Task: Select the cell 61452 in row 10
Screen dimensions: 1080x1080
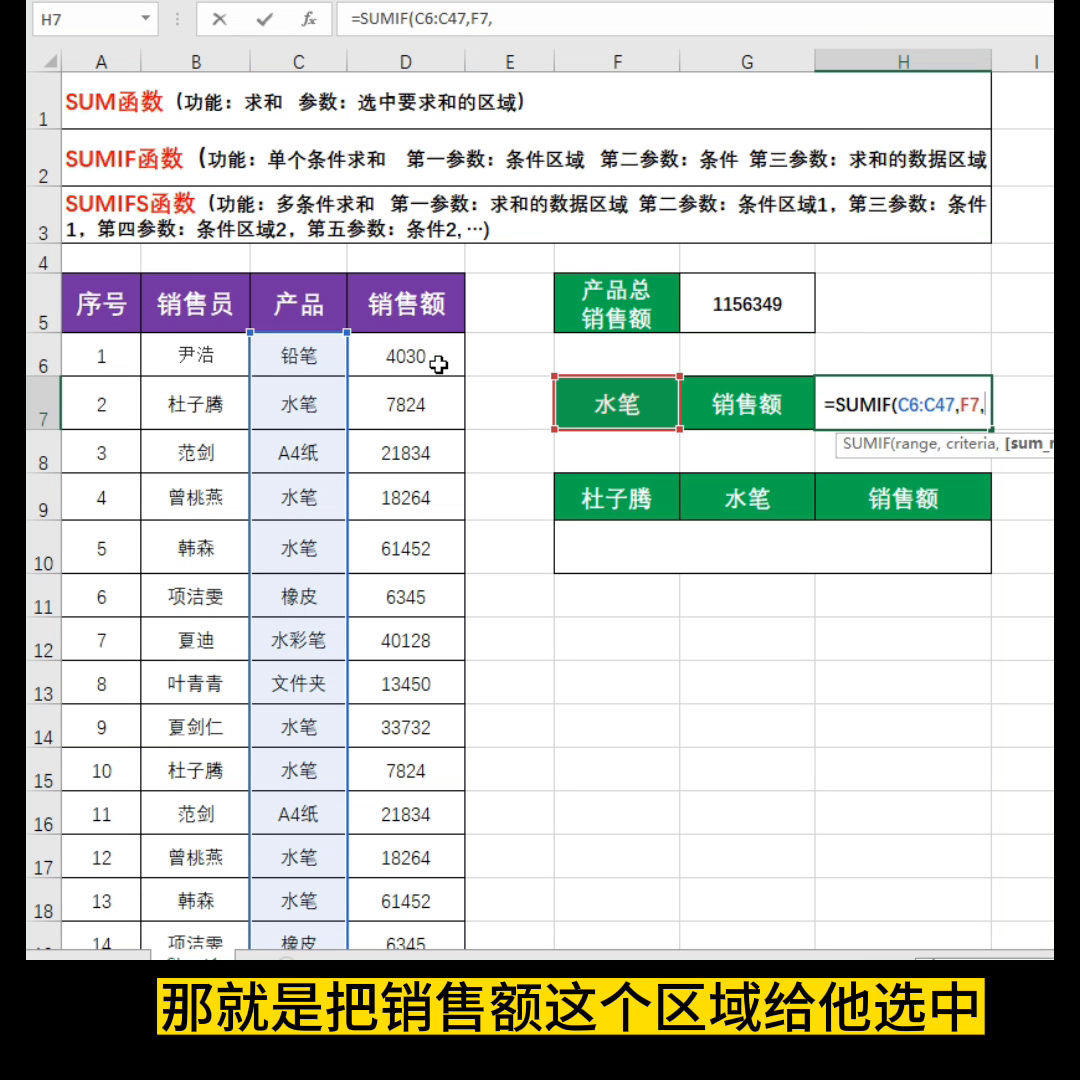Action: [406, 548]
